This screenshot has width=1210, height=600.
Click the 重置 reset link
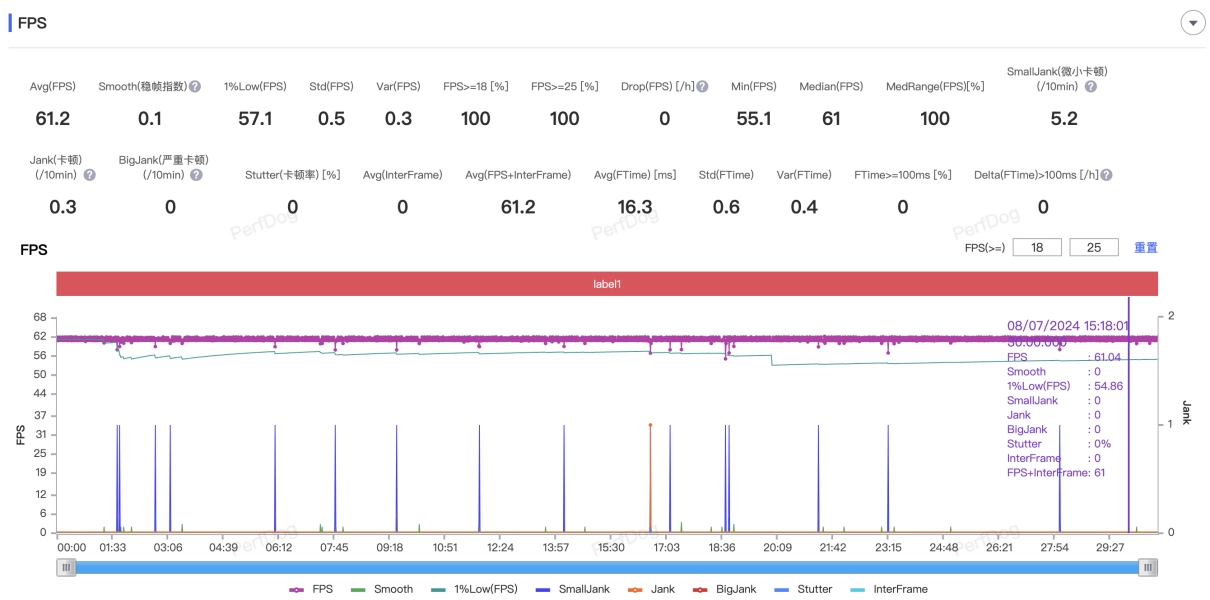pyautogui.click(x=1145, y=247)
